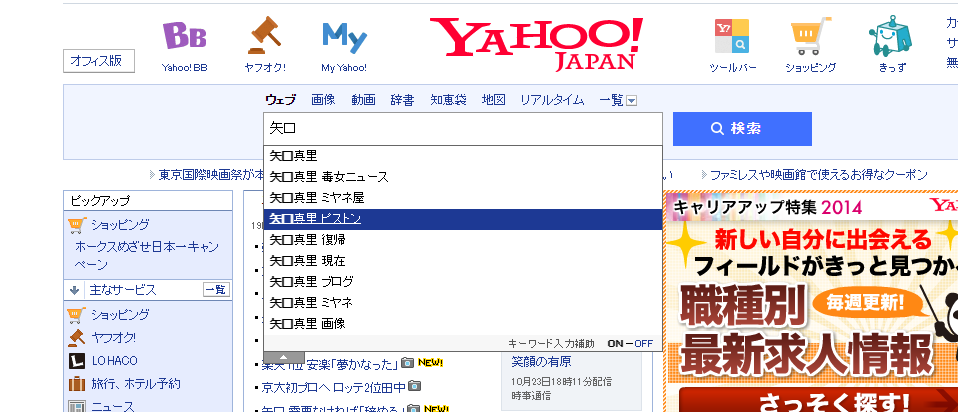Open the My Yahoo! icon
The width and height of the screenshot is (958, 412).
point(345,37)
